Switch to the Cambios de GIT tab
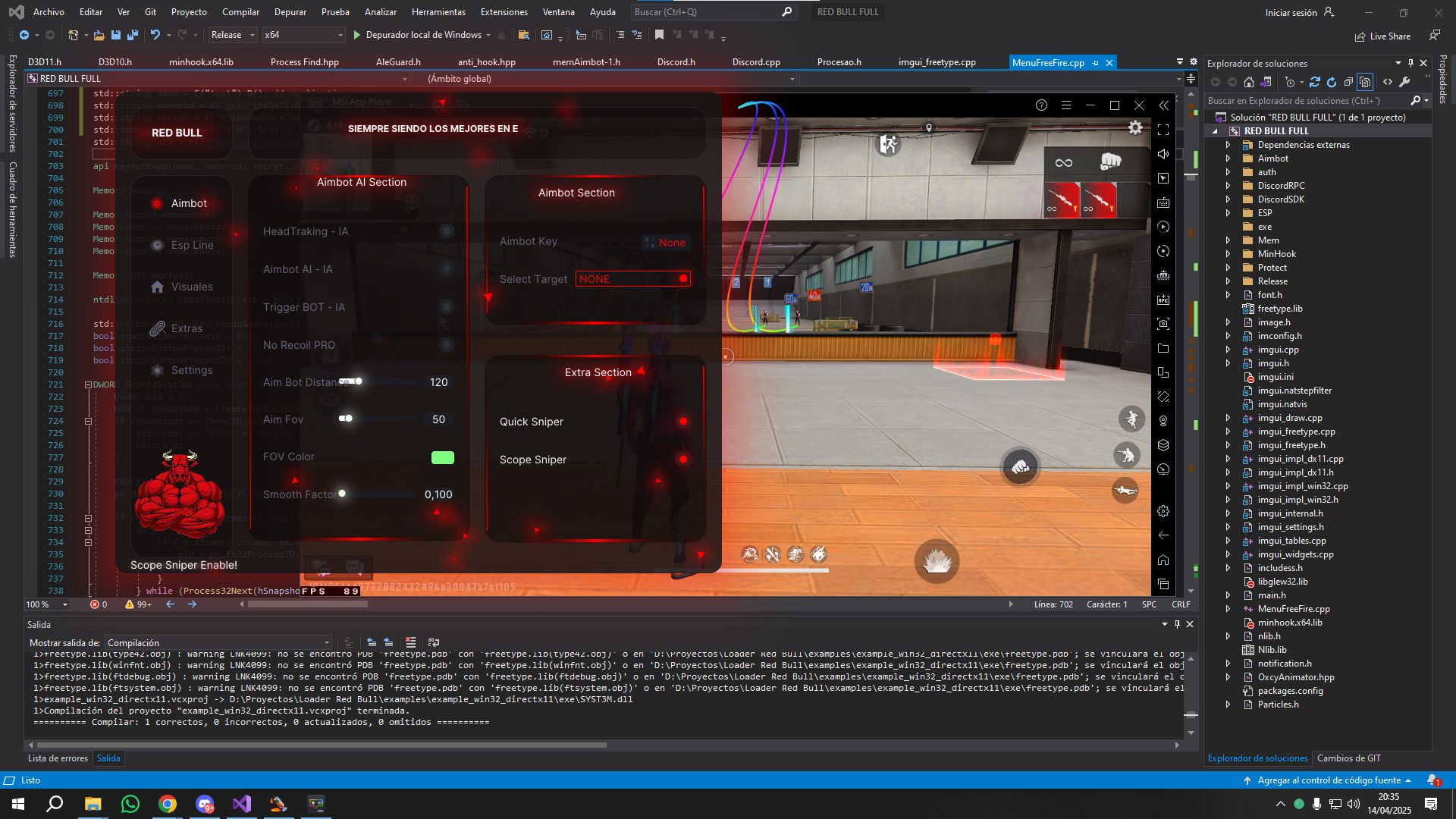This screenshot has height=819, width=1456. pyautogui.click(x=1348, y=758)
